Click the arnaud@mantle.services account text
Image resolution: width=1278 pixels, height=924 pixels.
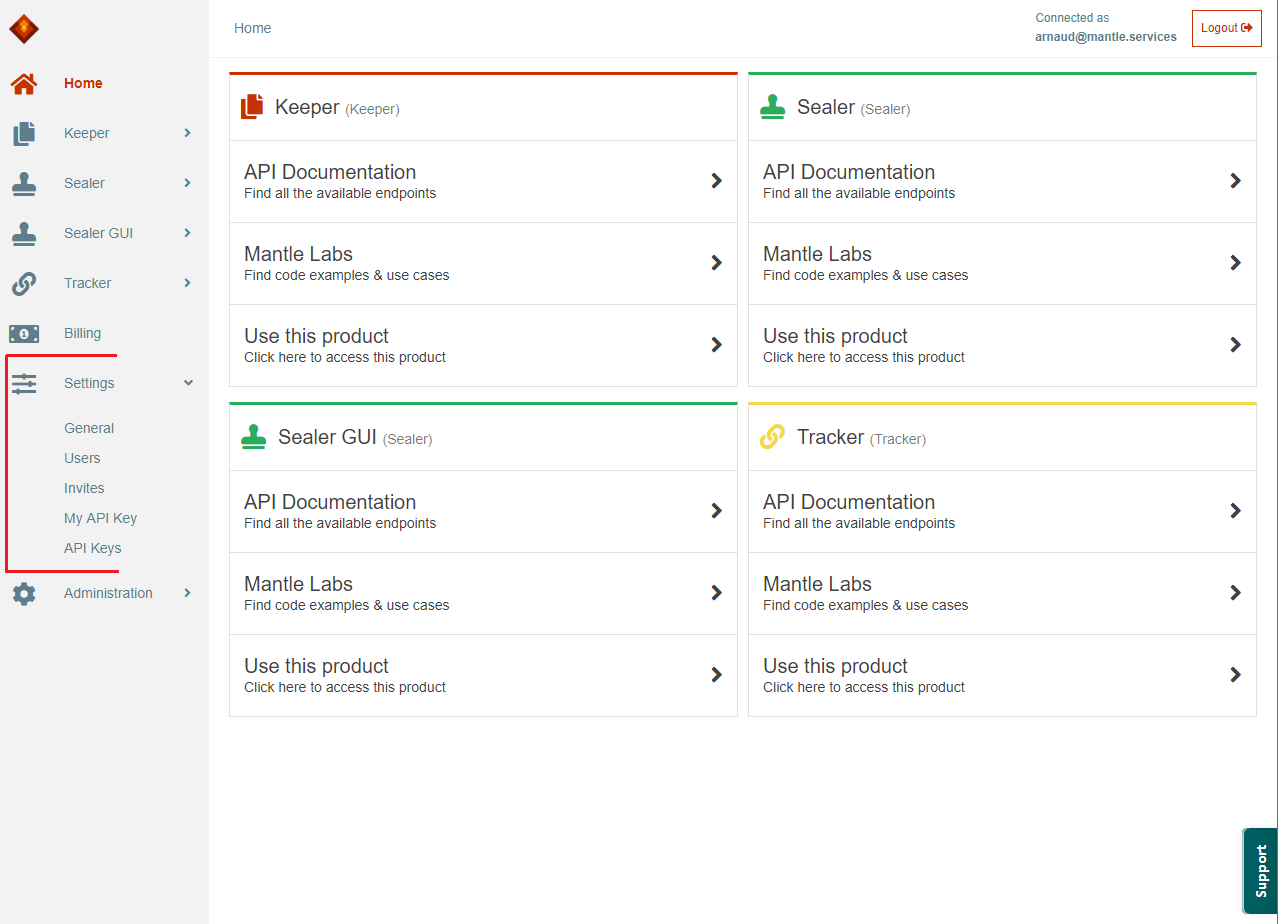[x=1106, y=37]
